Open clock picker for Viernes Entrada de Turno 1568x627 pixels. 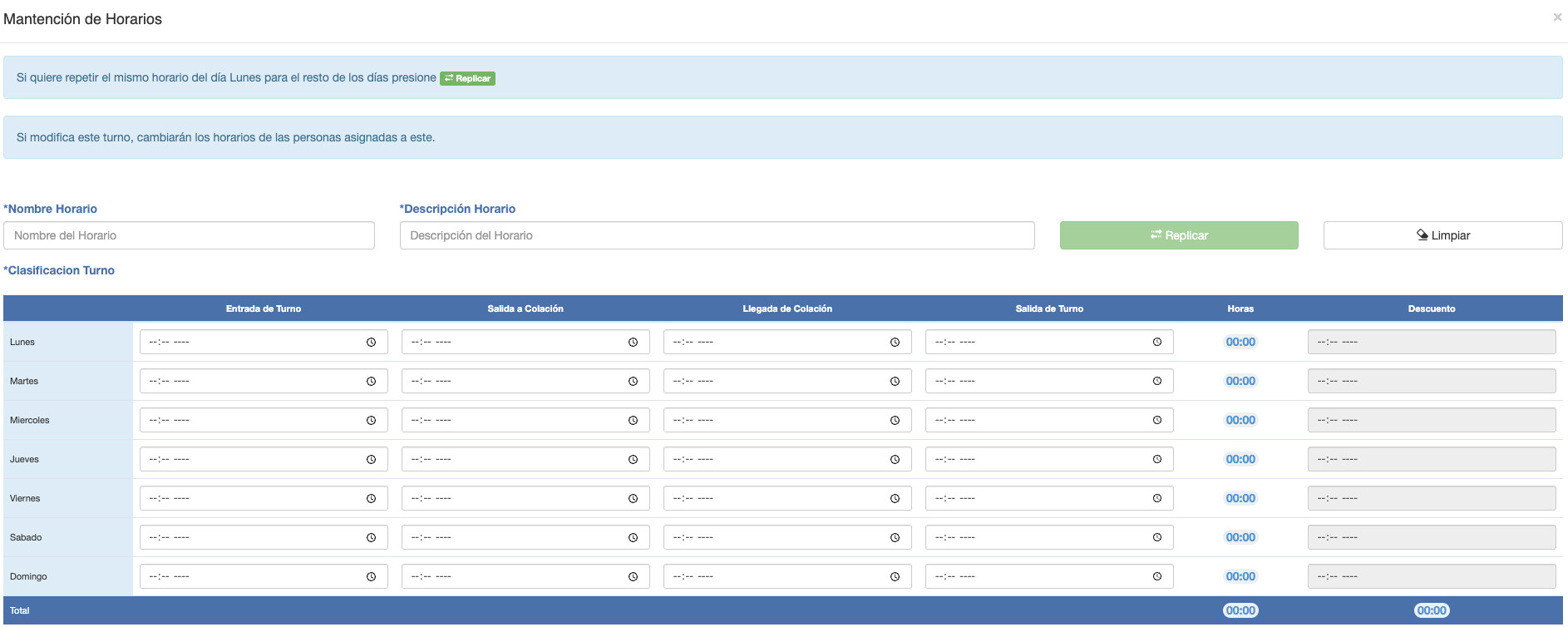pos(371,498)
